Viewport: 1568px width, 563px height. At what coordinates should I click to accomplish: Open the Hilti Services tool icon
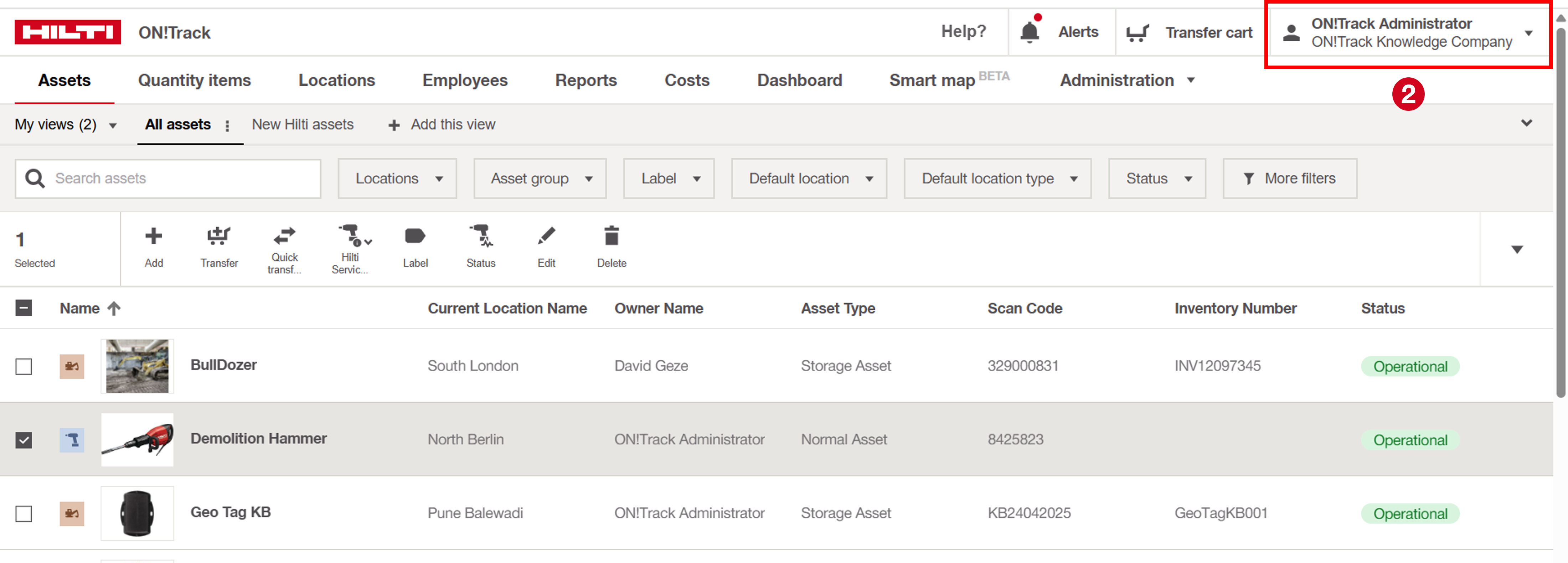pyautogui.click(x=351, y=236)
